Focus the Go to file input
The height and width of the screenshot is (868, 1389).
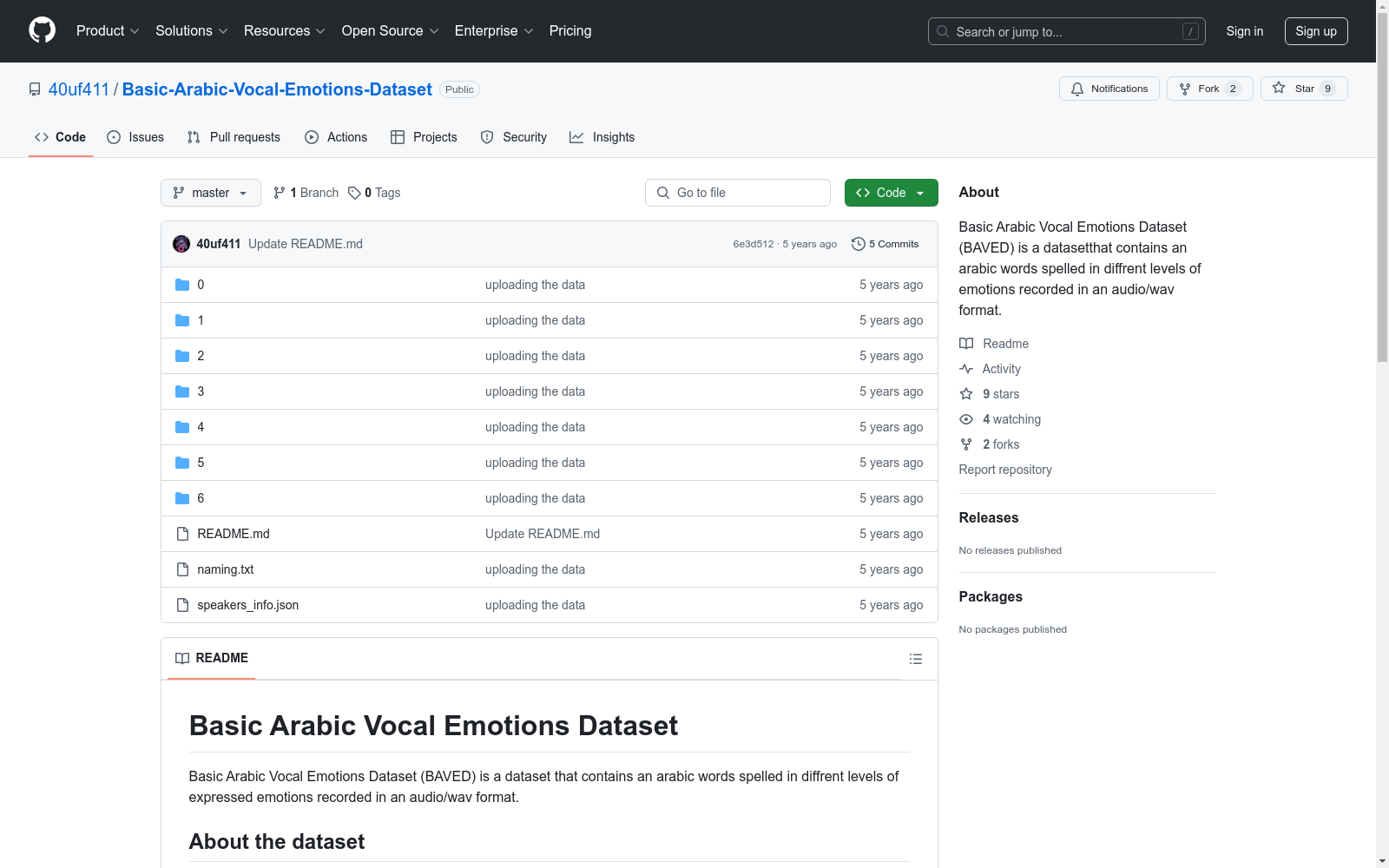[738, 193]
